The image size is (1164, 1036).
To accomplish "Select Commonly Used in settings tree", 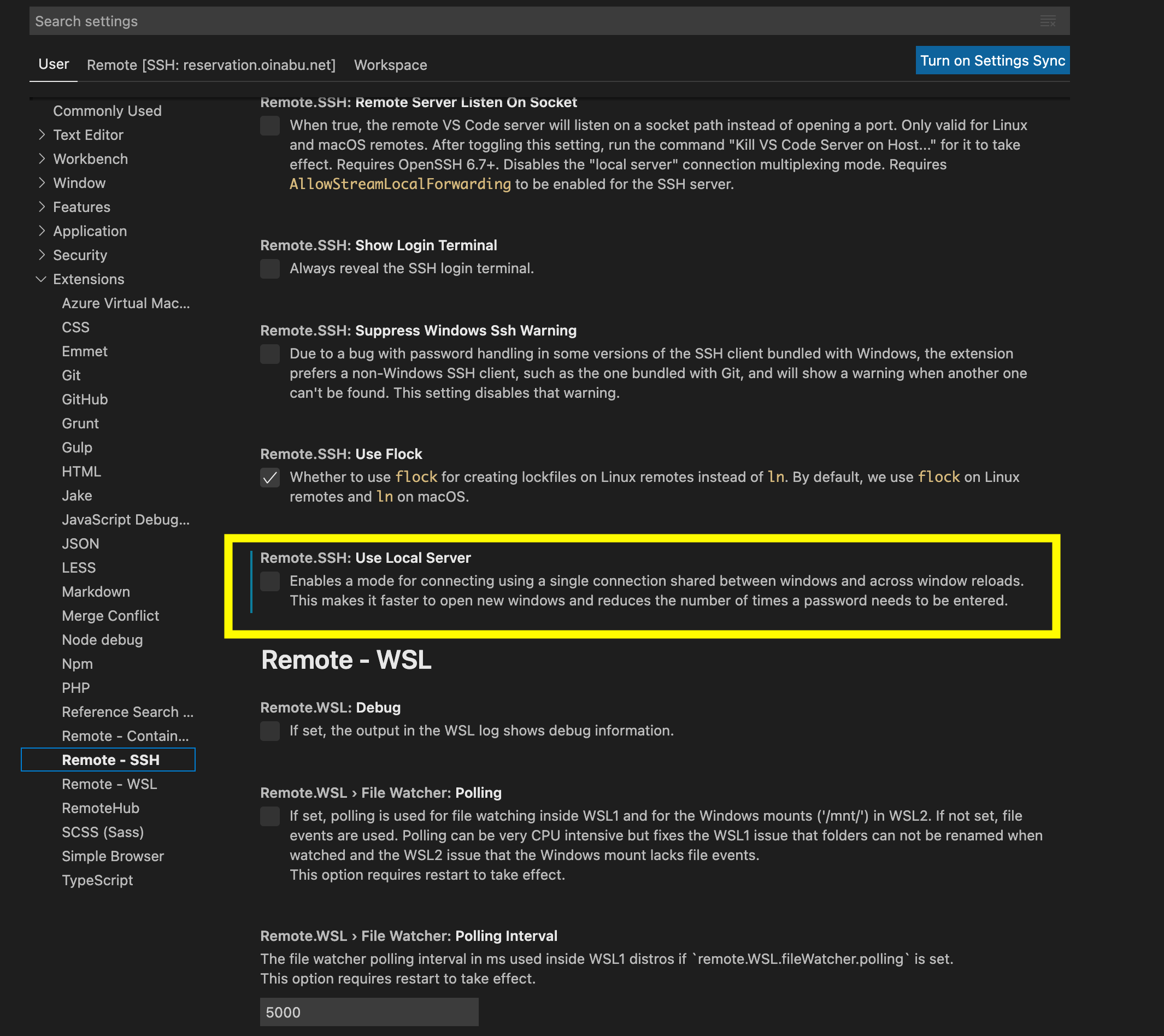I will (x=107, y=111).
